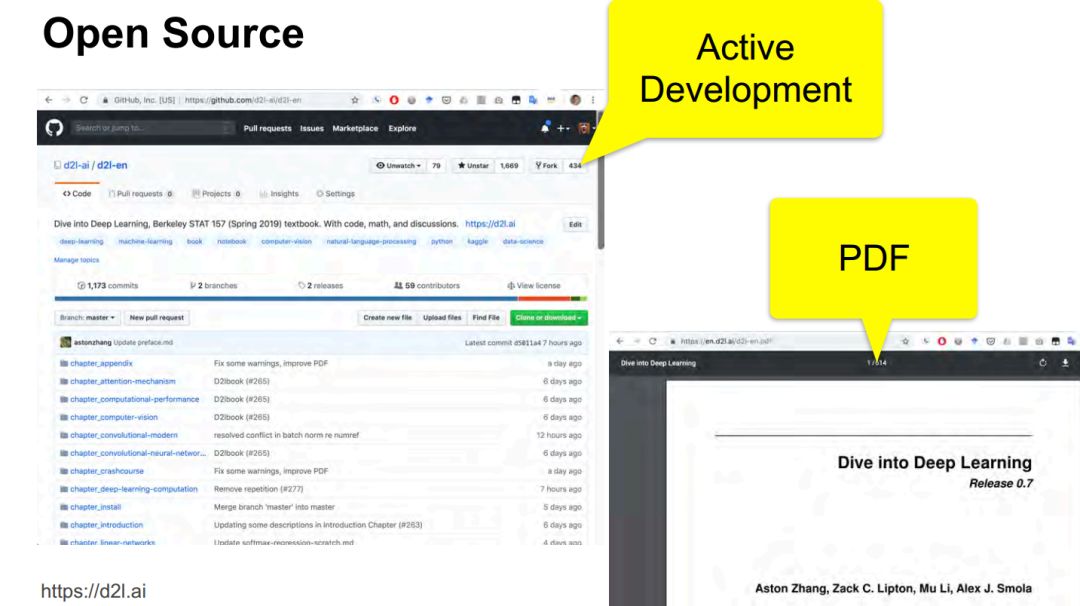1080x606 pixels.
Task: Select the Projects tab
Action: pyautogui.click(x=216, y=194)
